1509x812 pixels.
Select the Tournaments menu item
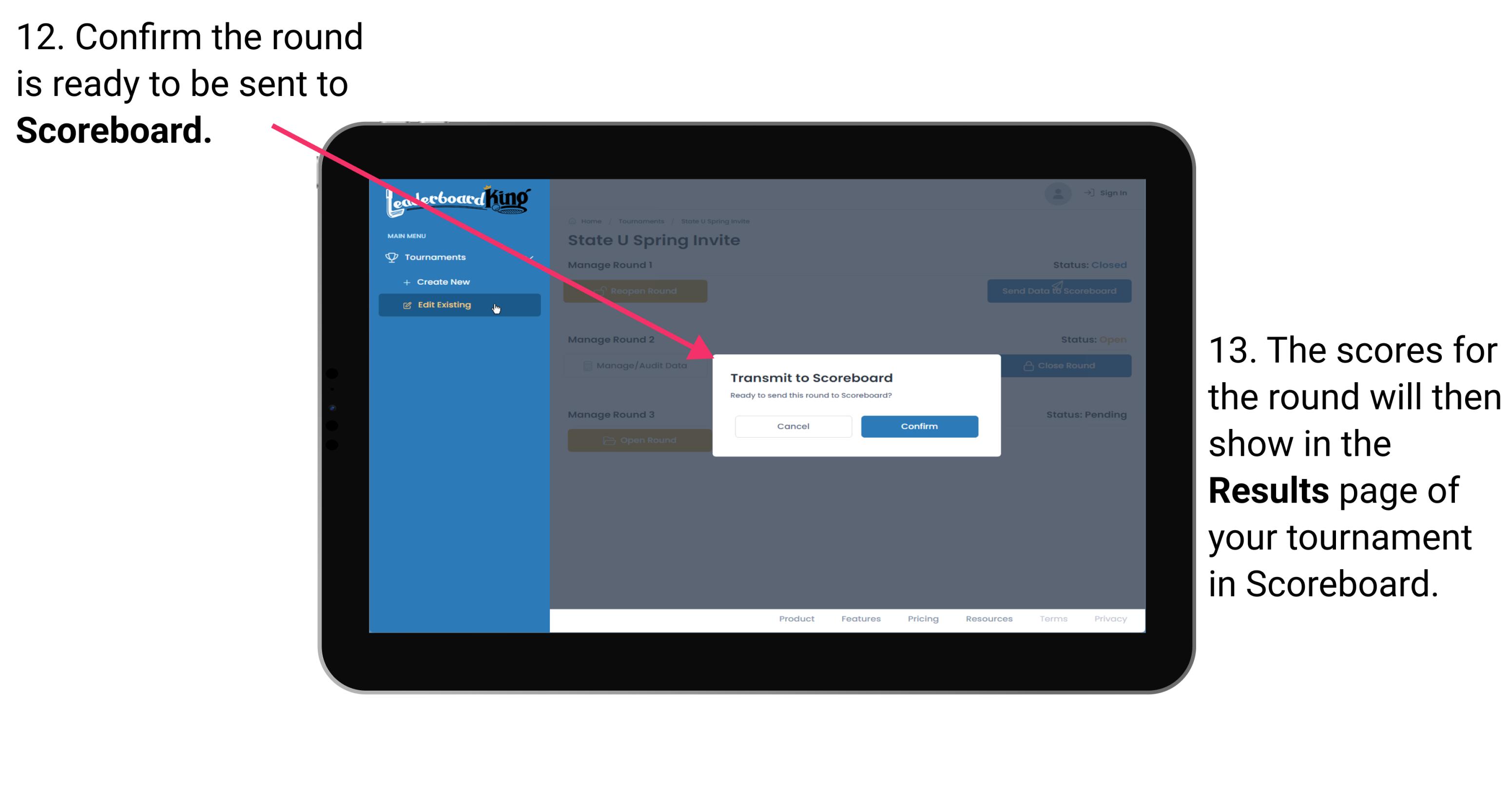click(x=437, y=257)
